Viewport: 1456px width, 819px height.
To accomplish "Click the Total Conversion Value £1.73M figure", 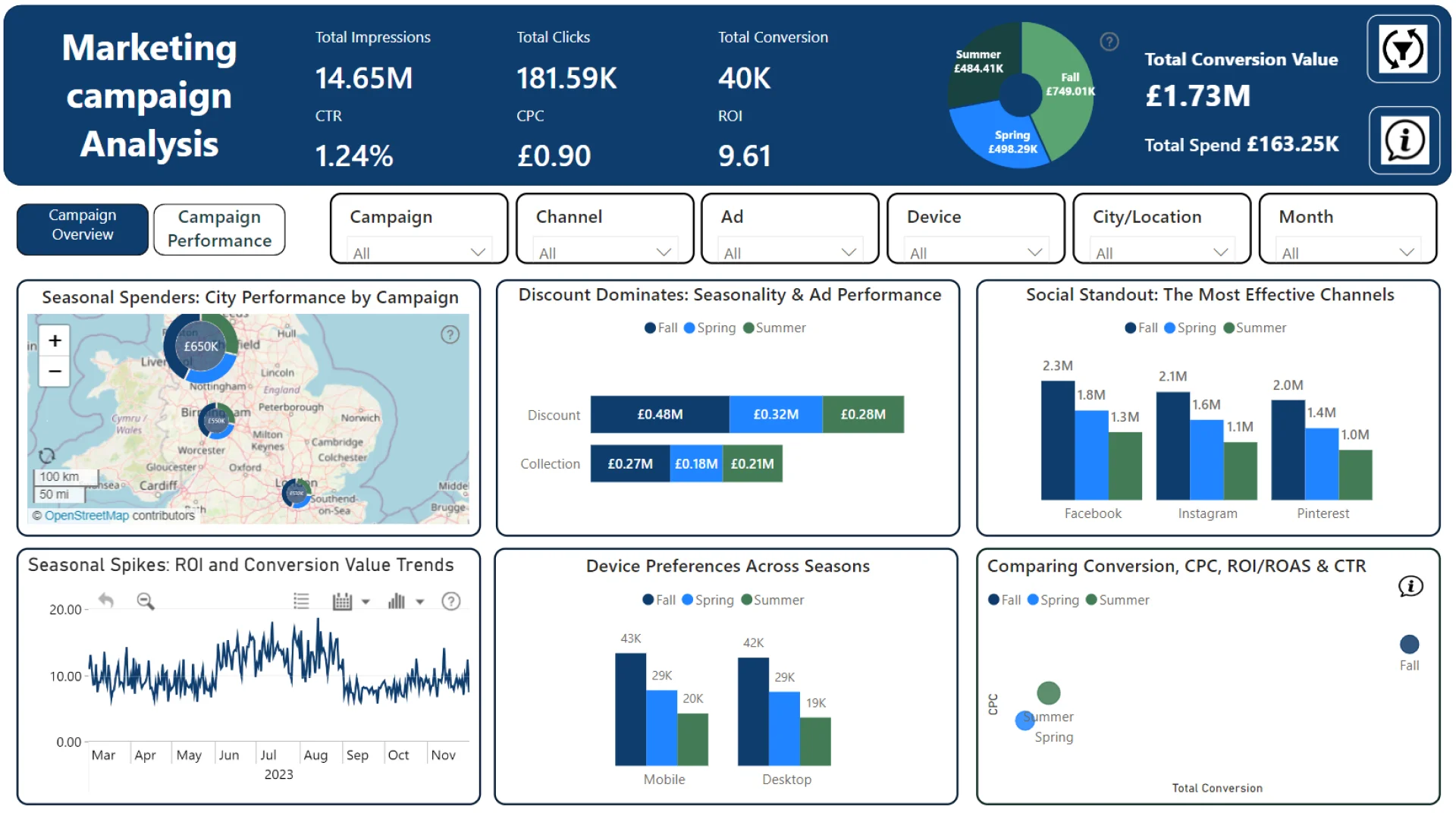I will pos(1197,96).
